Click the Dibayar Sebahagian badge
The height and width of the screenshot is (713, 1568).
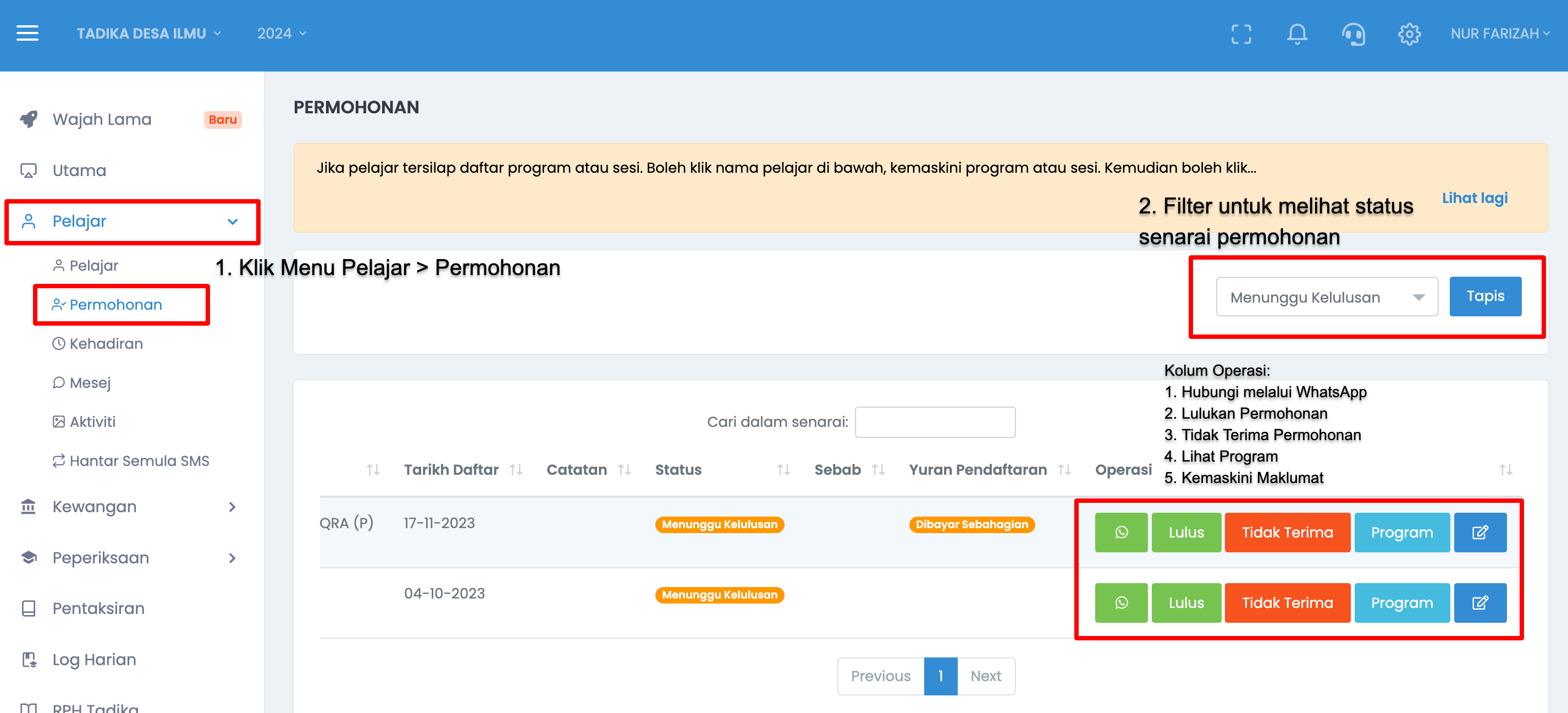click(x=971, y=524)
